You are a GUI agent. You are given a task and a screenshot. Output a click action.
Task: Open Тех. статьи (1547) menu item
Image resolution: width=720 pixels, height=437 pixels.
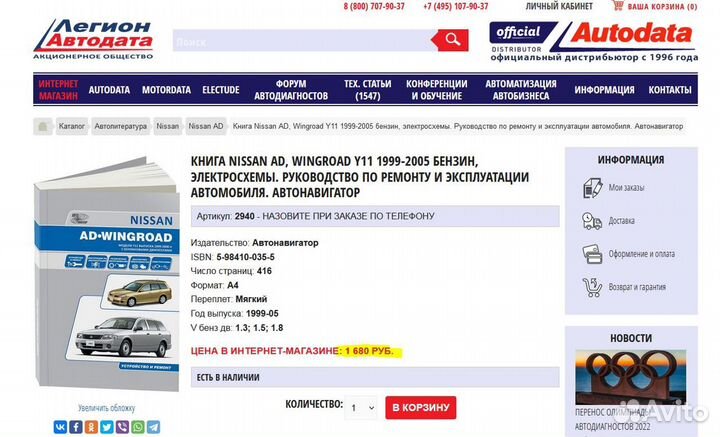point(368,90)
